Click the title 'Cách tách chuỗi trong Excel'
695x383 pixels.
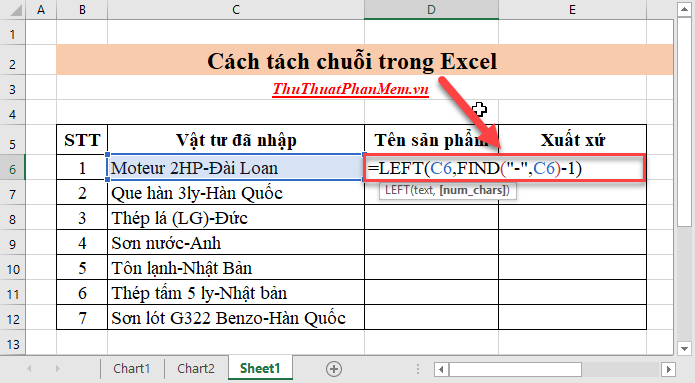(352, 61)
